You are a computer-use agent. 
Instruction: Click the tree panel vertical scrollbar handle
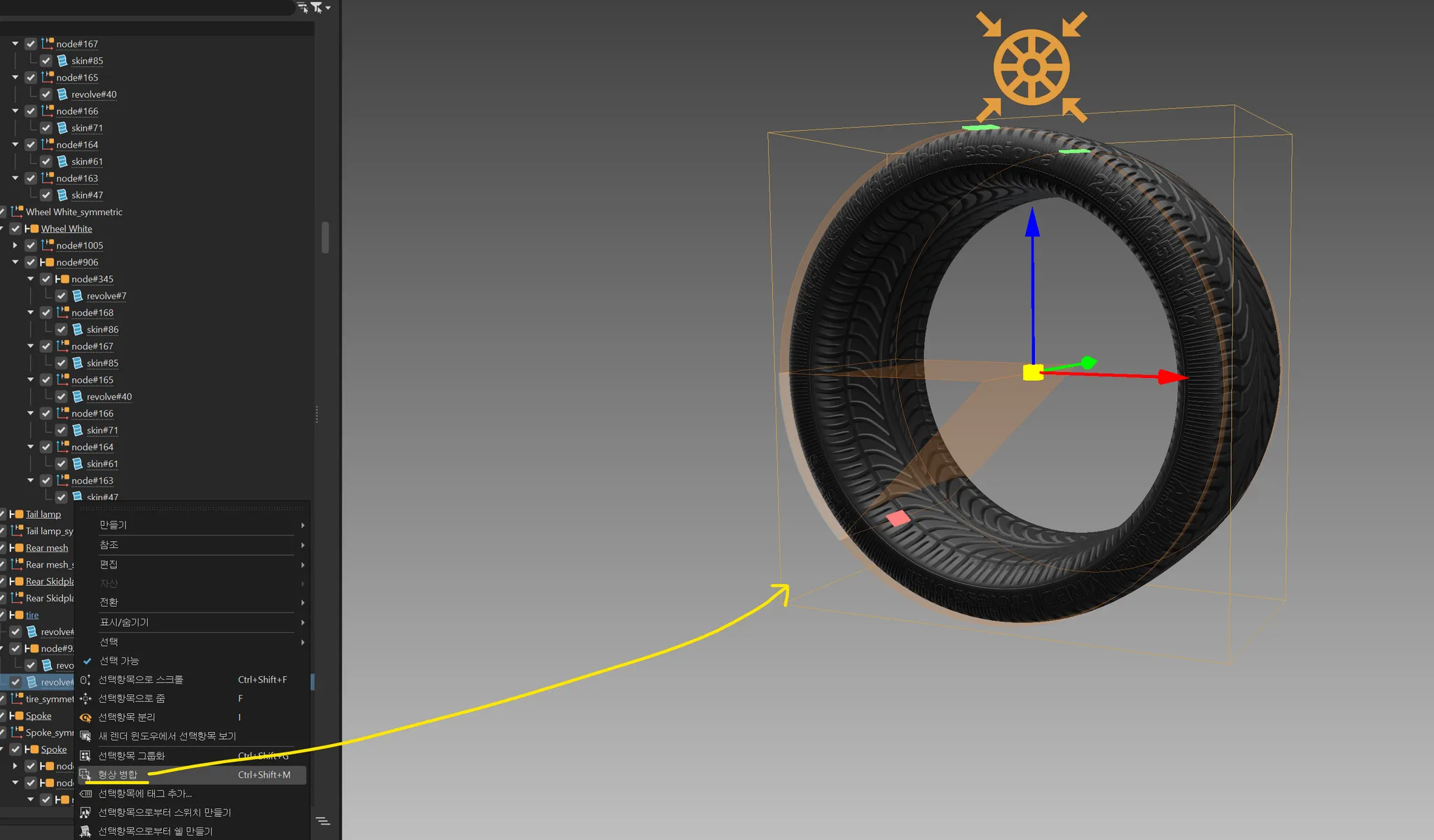coord(325,237)
